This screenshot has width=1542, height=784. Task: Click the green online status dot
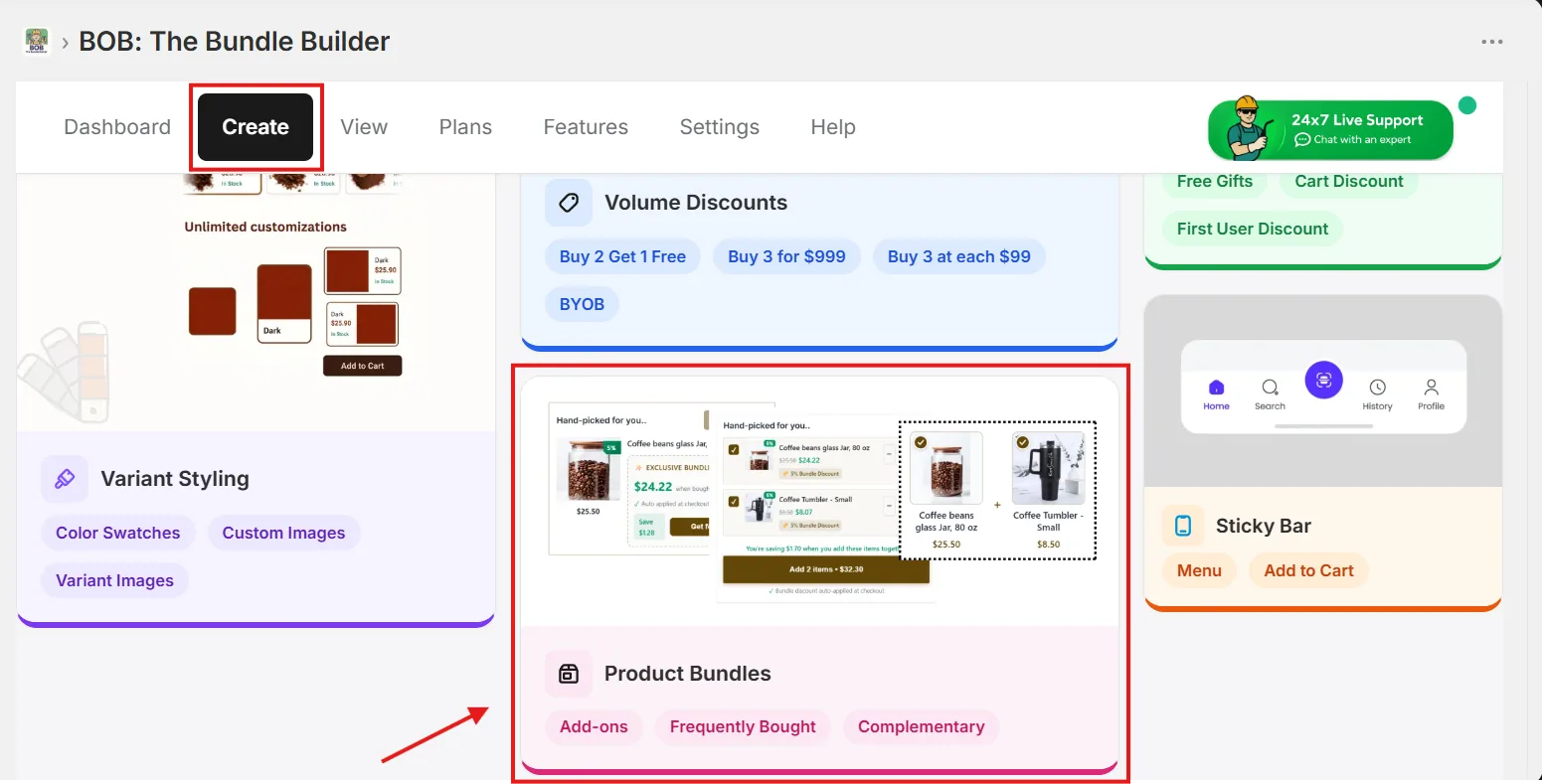(x=1466, y=105)
